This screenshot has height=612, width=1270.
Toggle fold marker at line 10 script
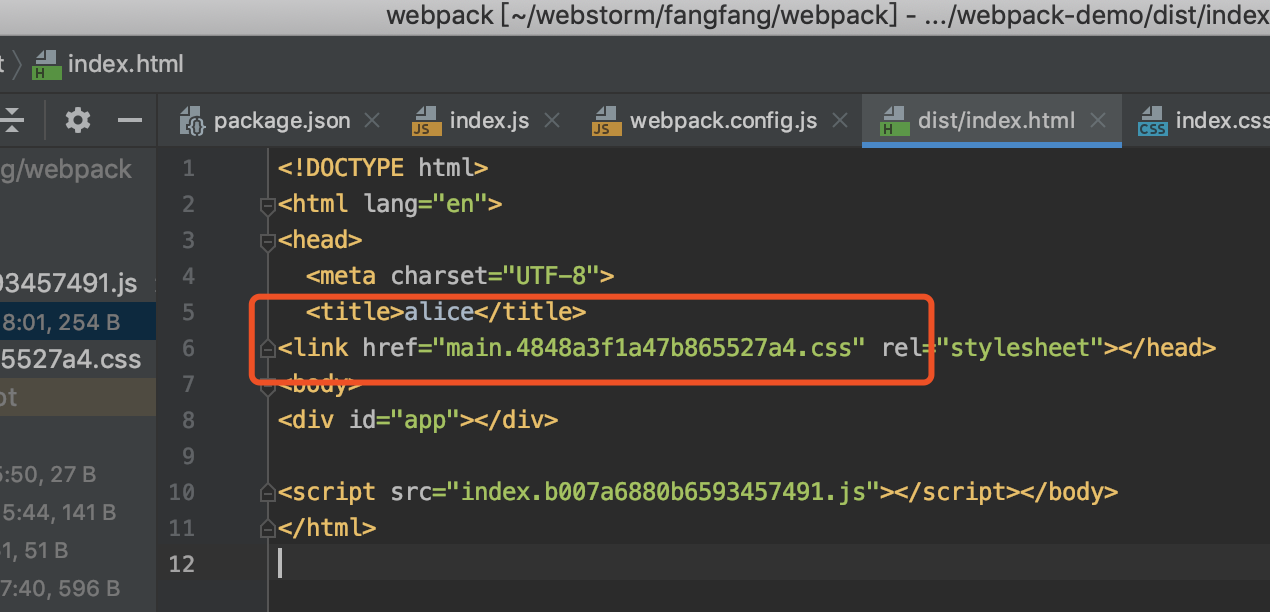pyautogui.click(x=267, y=493)
